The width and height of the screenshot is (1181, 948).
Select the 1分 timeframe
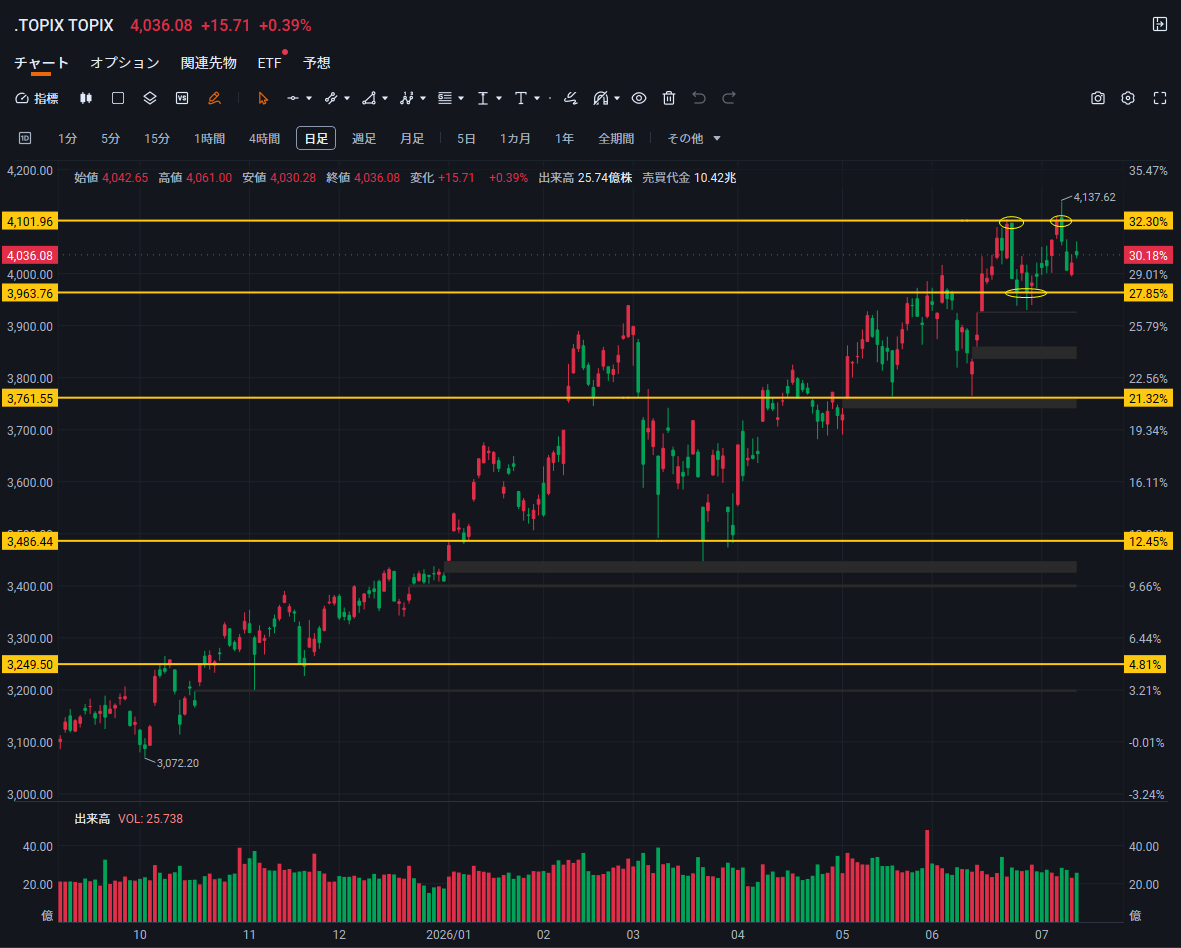click(68, 139)
